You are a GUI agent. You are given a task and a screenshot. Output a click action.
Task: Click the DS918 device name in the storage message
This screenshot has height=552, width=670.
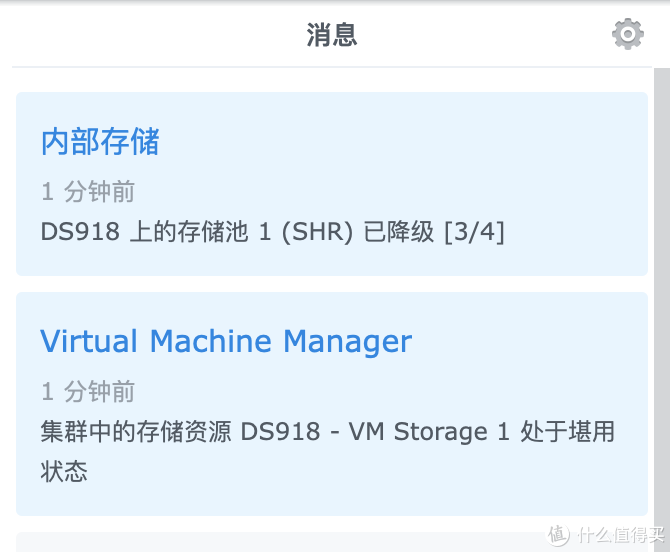[x=82, y=232]
